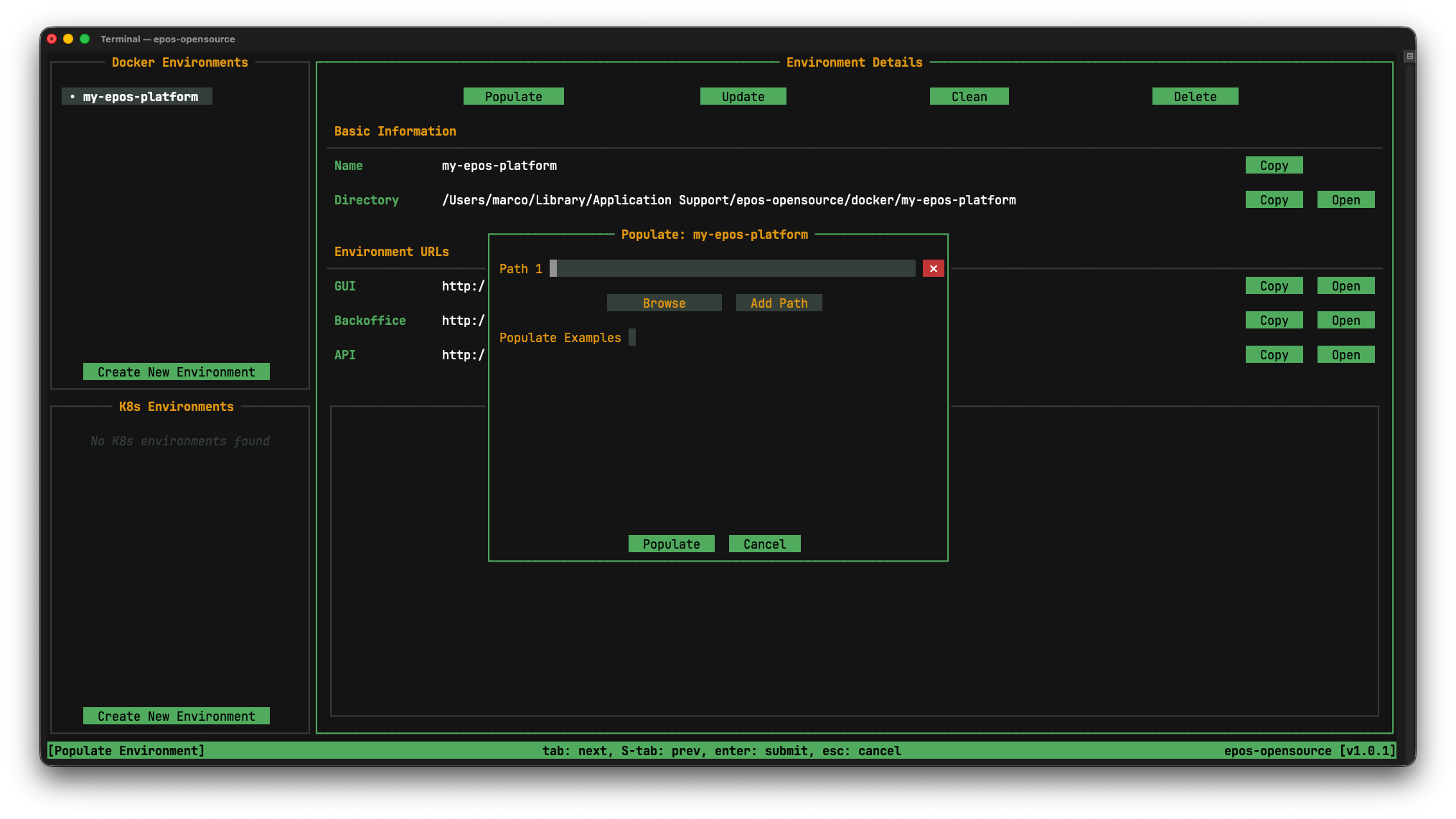
Task: Create New Environment under K8s Environments
Action: 176,716
